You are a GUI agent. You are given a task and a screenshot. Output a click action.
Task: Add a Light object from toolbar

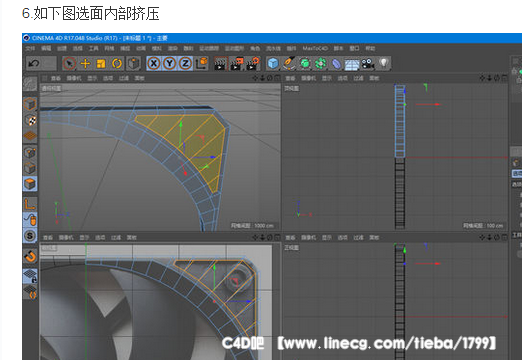384,63
